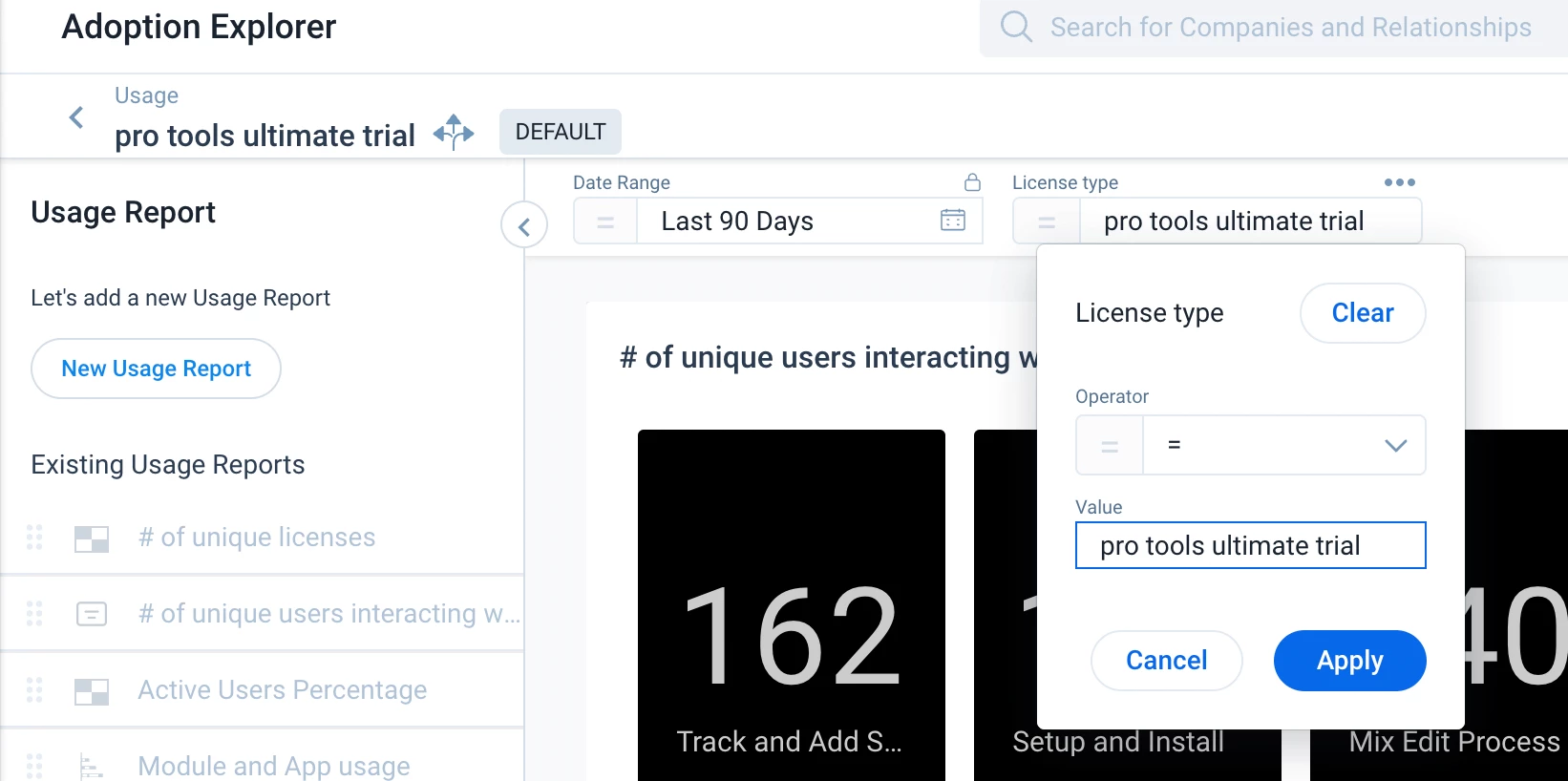Click the bar chart icon of Module and App usage
Viewport: 1568px width, 781px height.
click(91, 767)
